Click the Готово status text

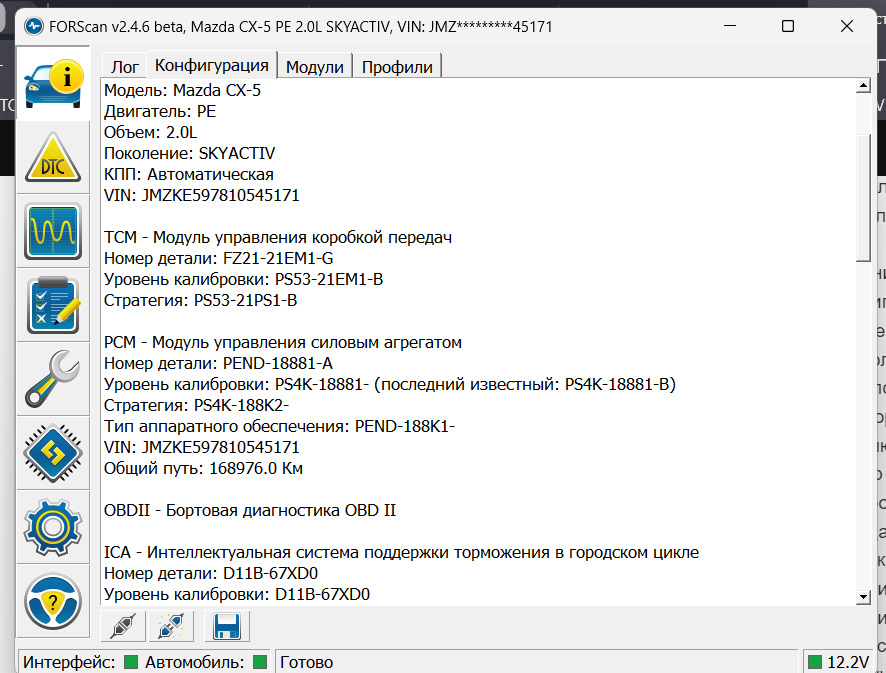[x=306, y=662]
